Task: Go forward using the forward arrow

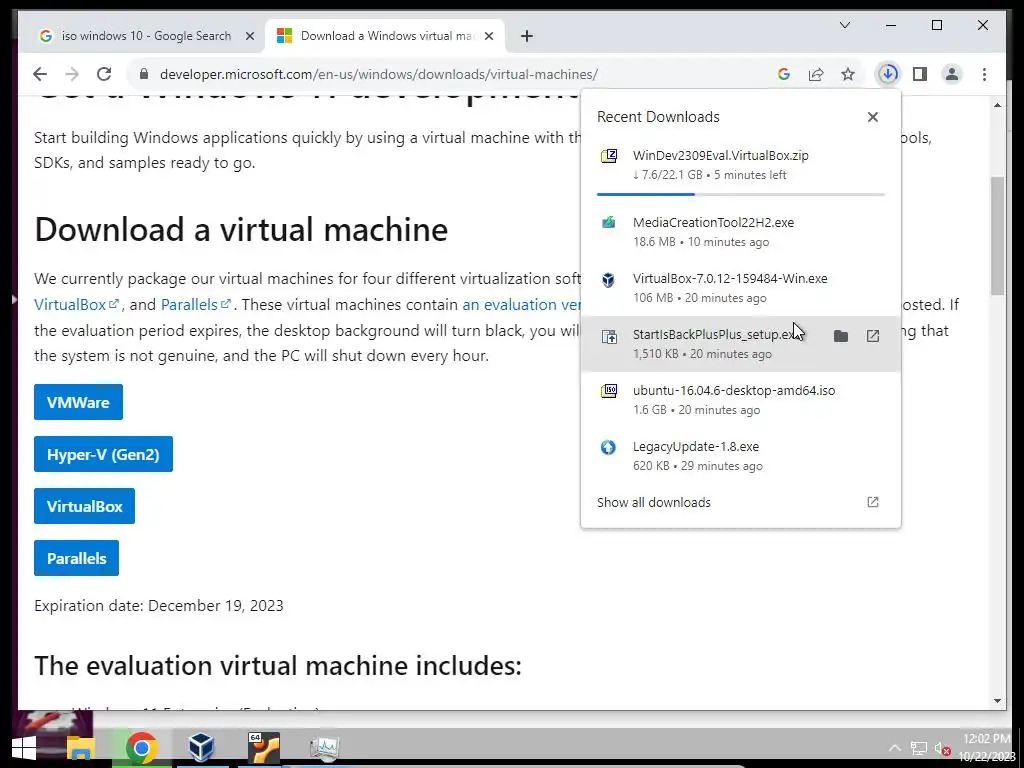Action: (72, 74)
